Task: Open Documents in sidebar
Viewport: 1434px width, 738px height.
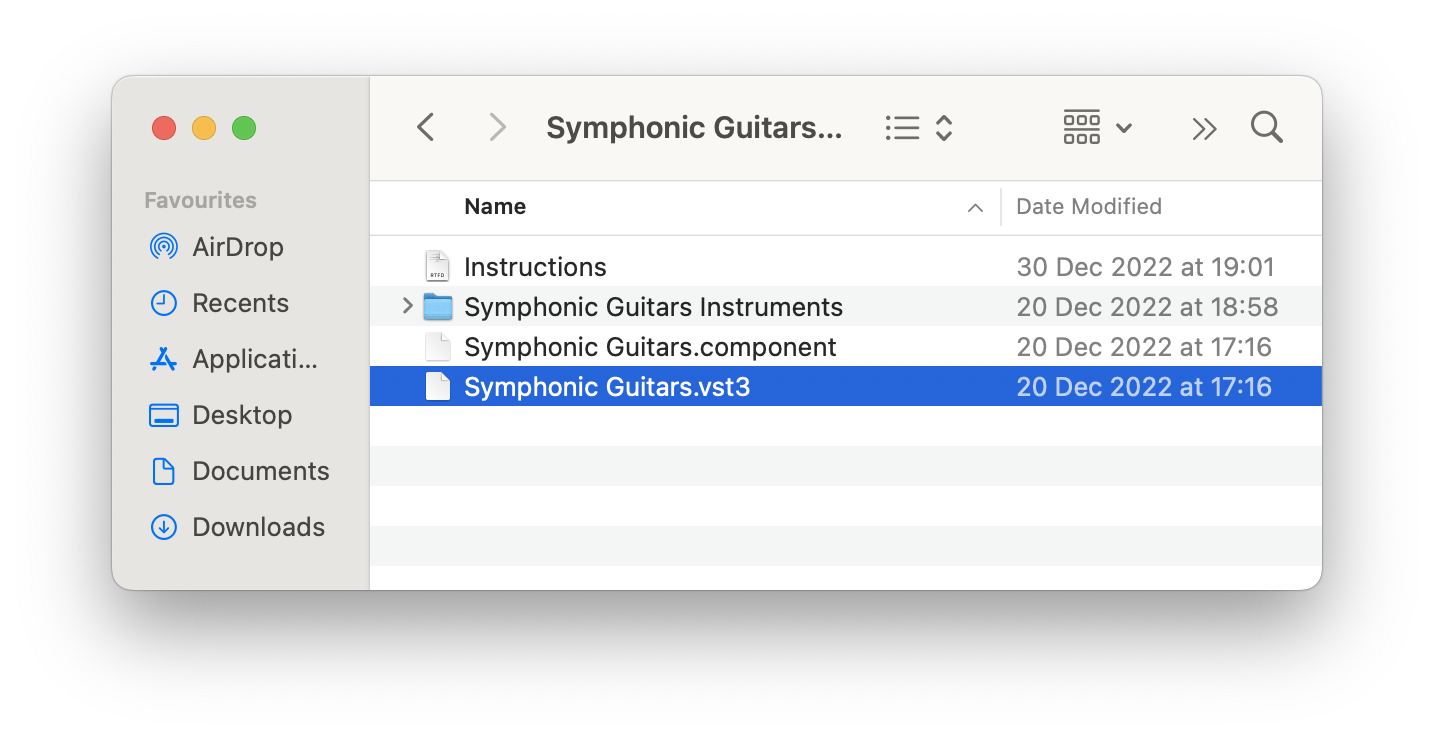Action: click(260, 471)
